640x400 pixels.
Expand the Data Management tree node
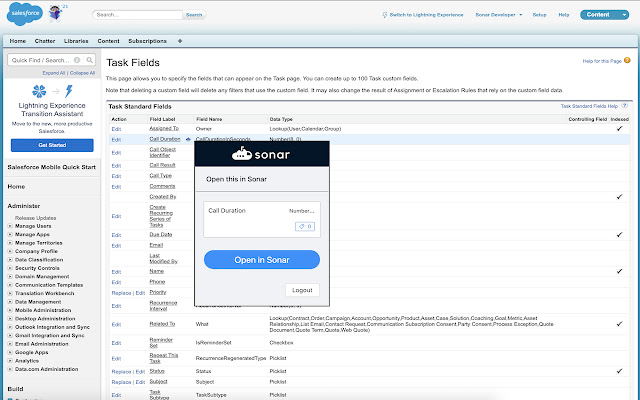(10, 302)
